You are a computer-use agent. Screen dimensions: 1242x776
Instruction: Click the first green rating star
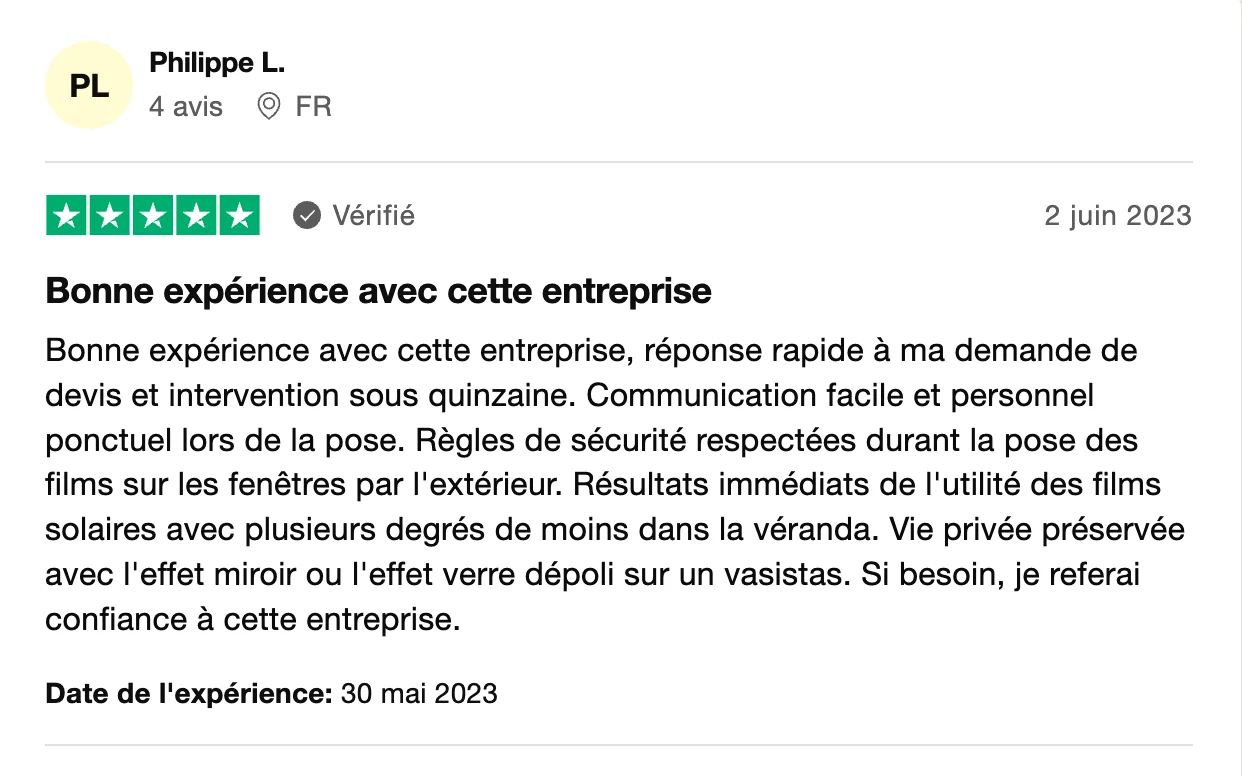click(x=67, y=216)
